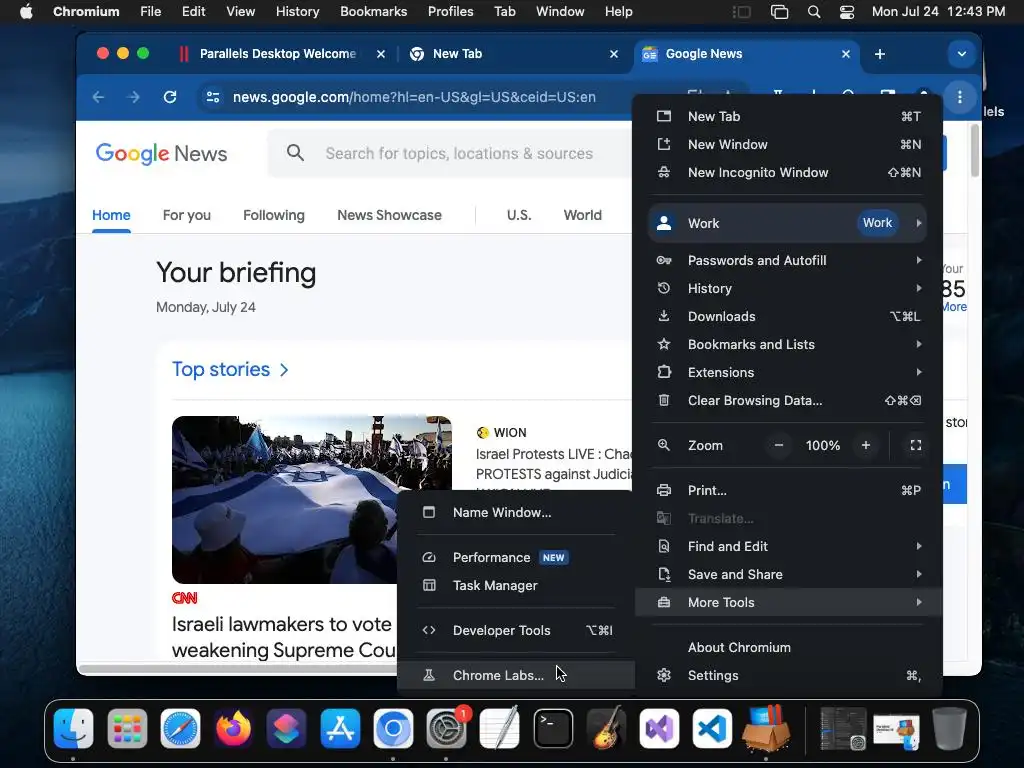Open Visual Studio from the dock

coord(660,728)
